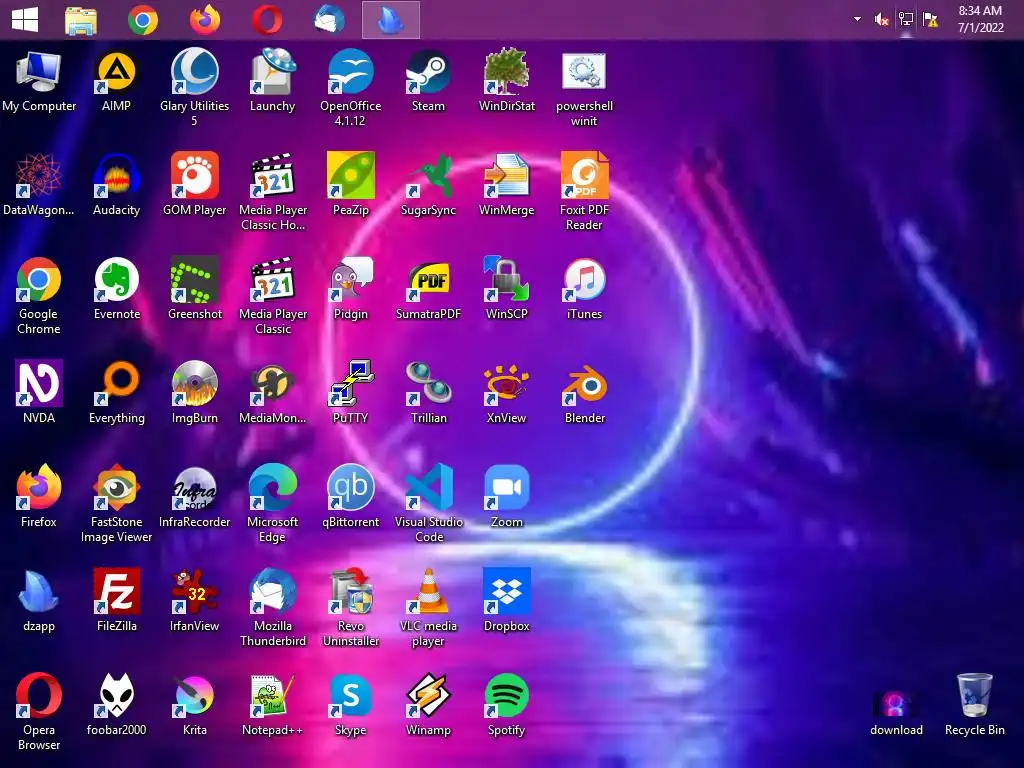This screenshot has width=1024, height=768.
Task: Open the Zoom desktop shortcut
Action: 507,488
